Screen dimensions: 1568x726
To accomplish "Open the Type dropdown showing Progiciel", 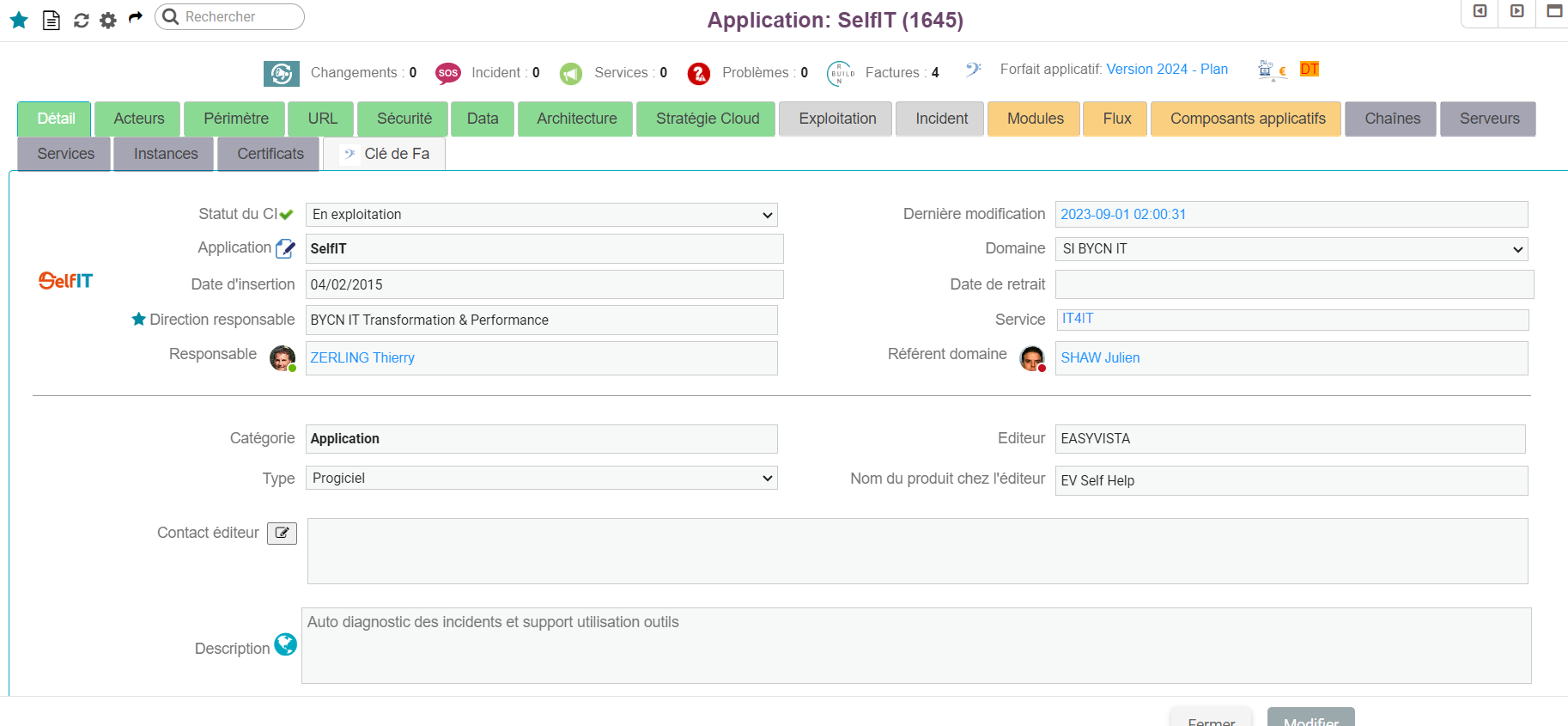I will pos(541,479).
